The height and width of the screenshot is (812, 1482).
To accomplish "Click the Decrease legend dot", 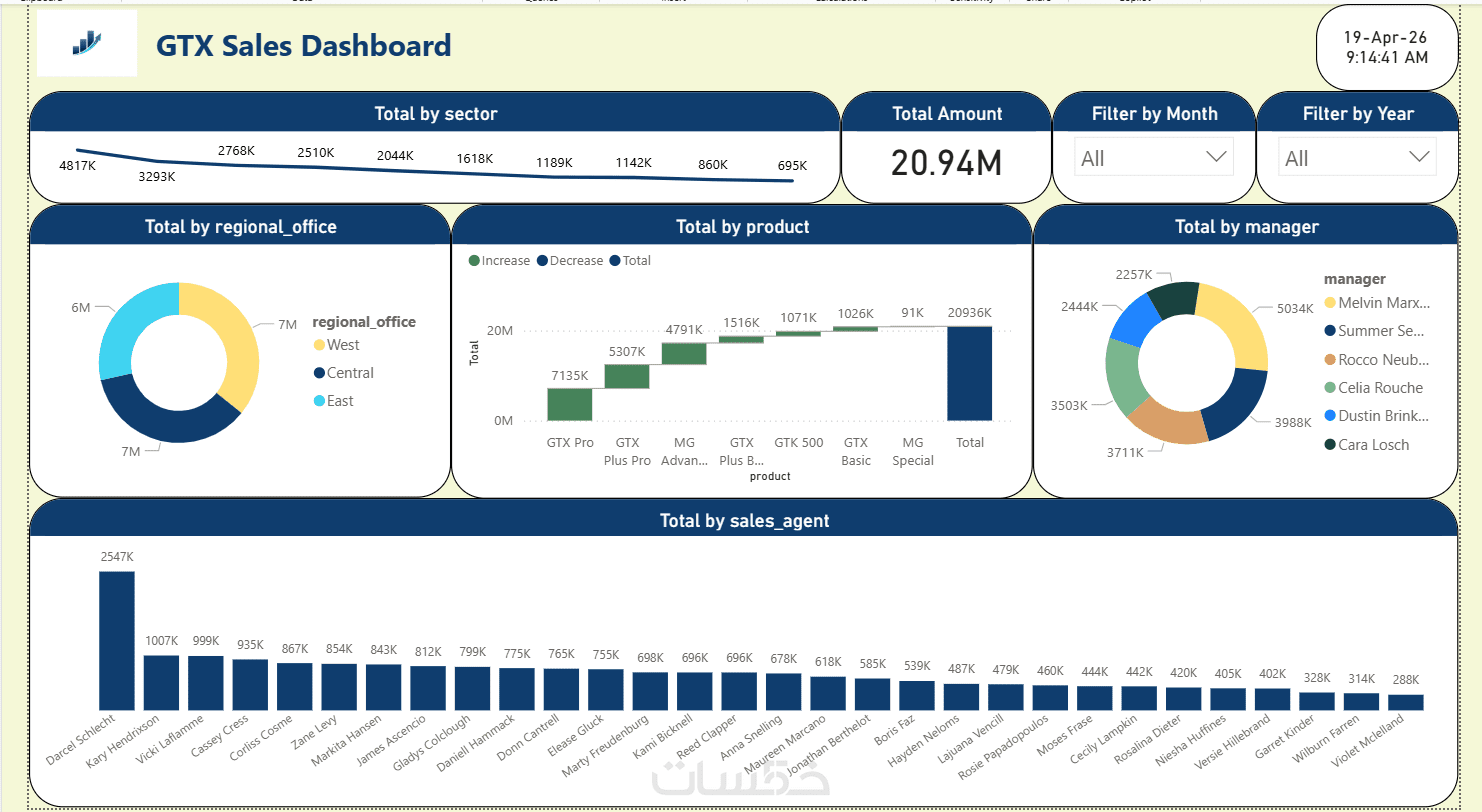I will point(542,261).
